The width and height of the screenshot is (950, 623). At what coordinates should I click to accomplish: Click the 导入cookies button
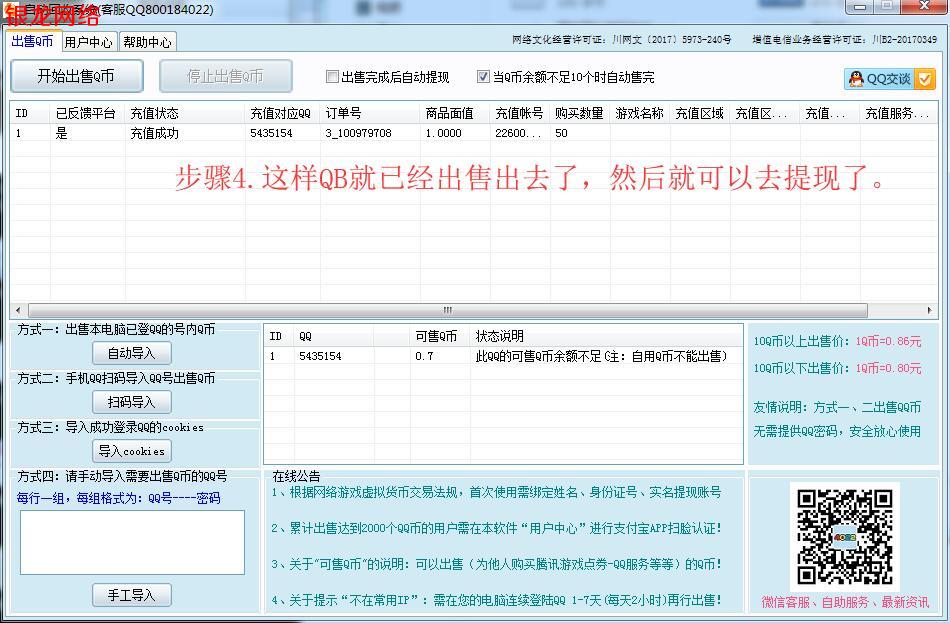(x=131, y=451)
